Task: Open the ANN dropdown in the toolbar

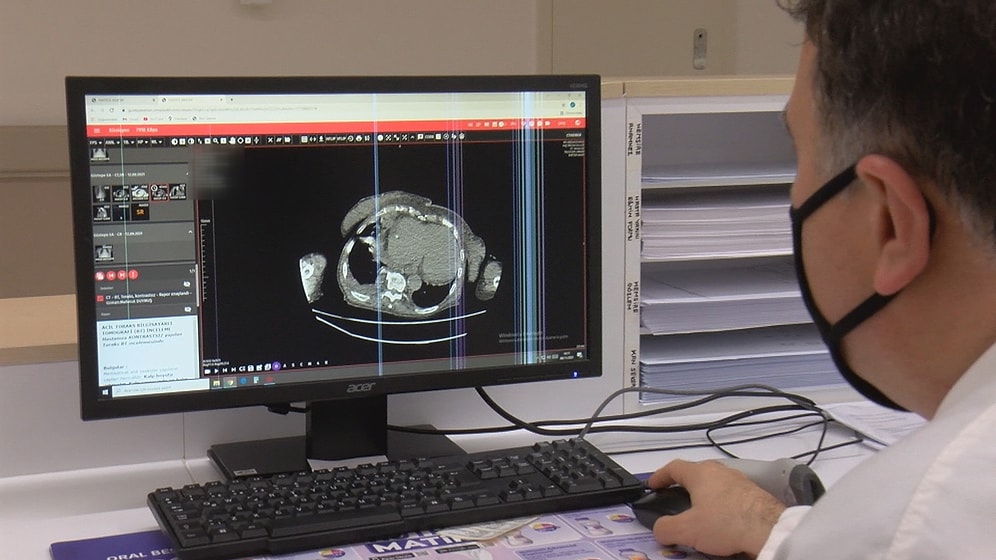Action: coord(112,143)
